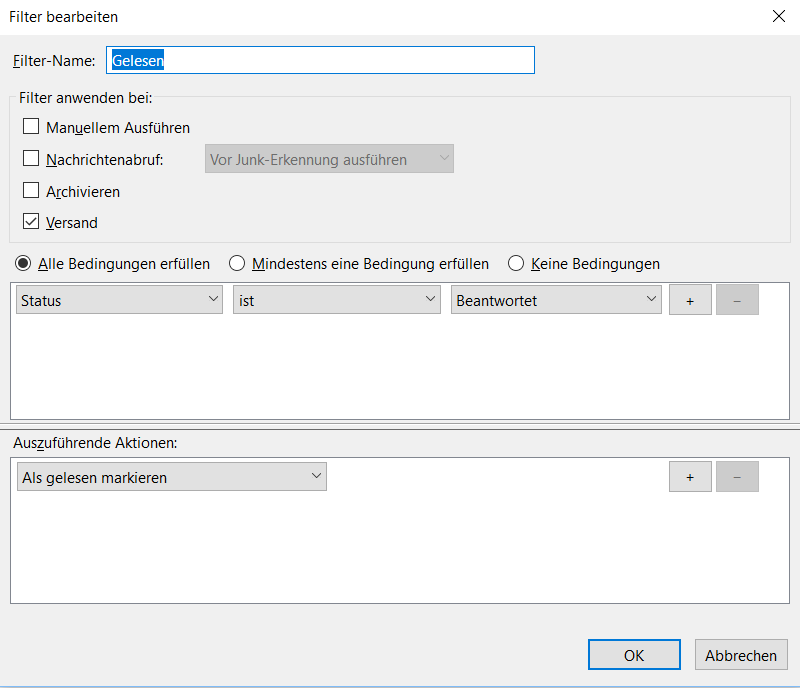The image size is (800, 688).
Task: Open the 'ist' operator dropdown
Action: 337,300
